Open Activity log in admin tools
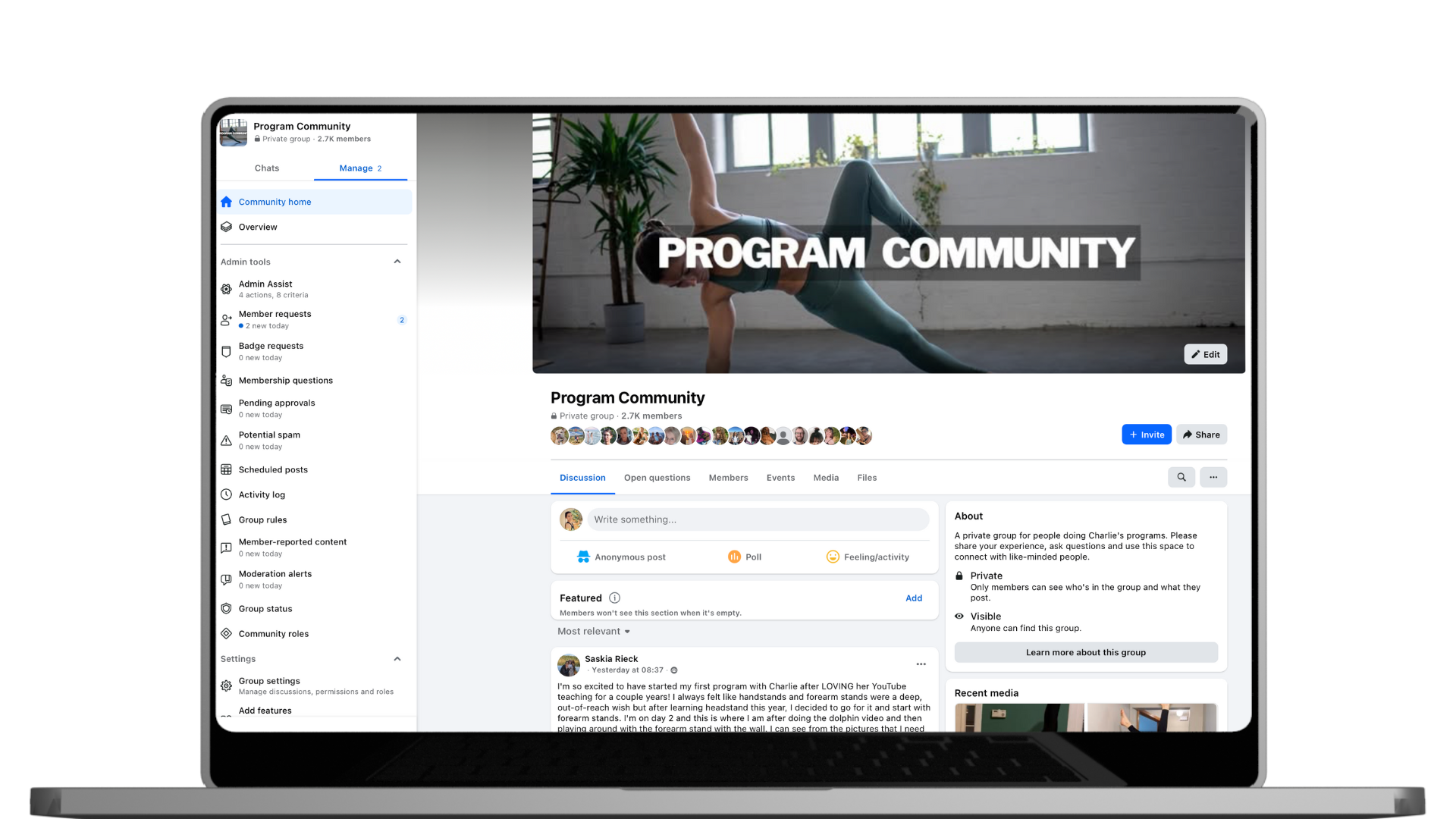This screenshot has width=1456, height=819. [x=262, y=494]
